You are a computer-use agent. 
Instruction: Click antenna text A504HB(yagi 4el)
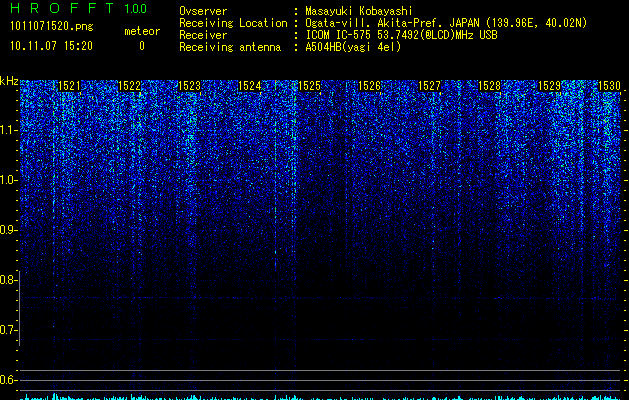[353, 47]
